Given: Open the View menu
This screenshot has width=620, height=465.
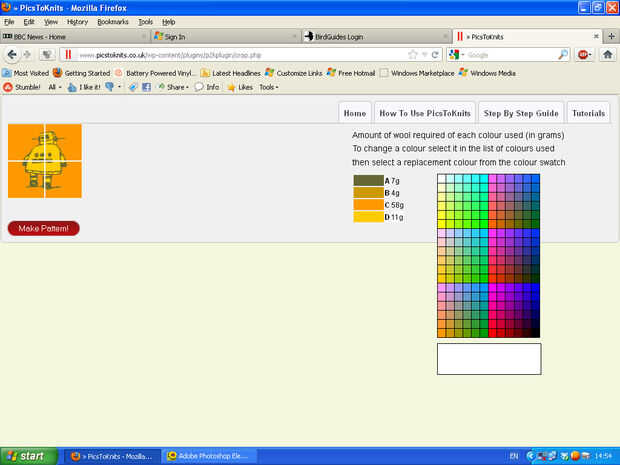Looking at the screenshot, I should click(51, 22).
